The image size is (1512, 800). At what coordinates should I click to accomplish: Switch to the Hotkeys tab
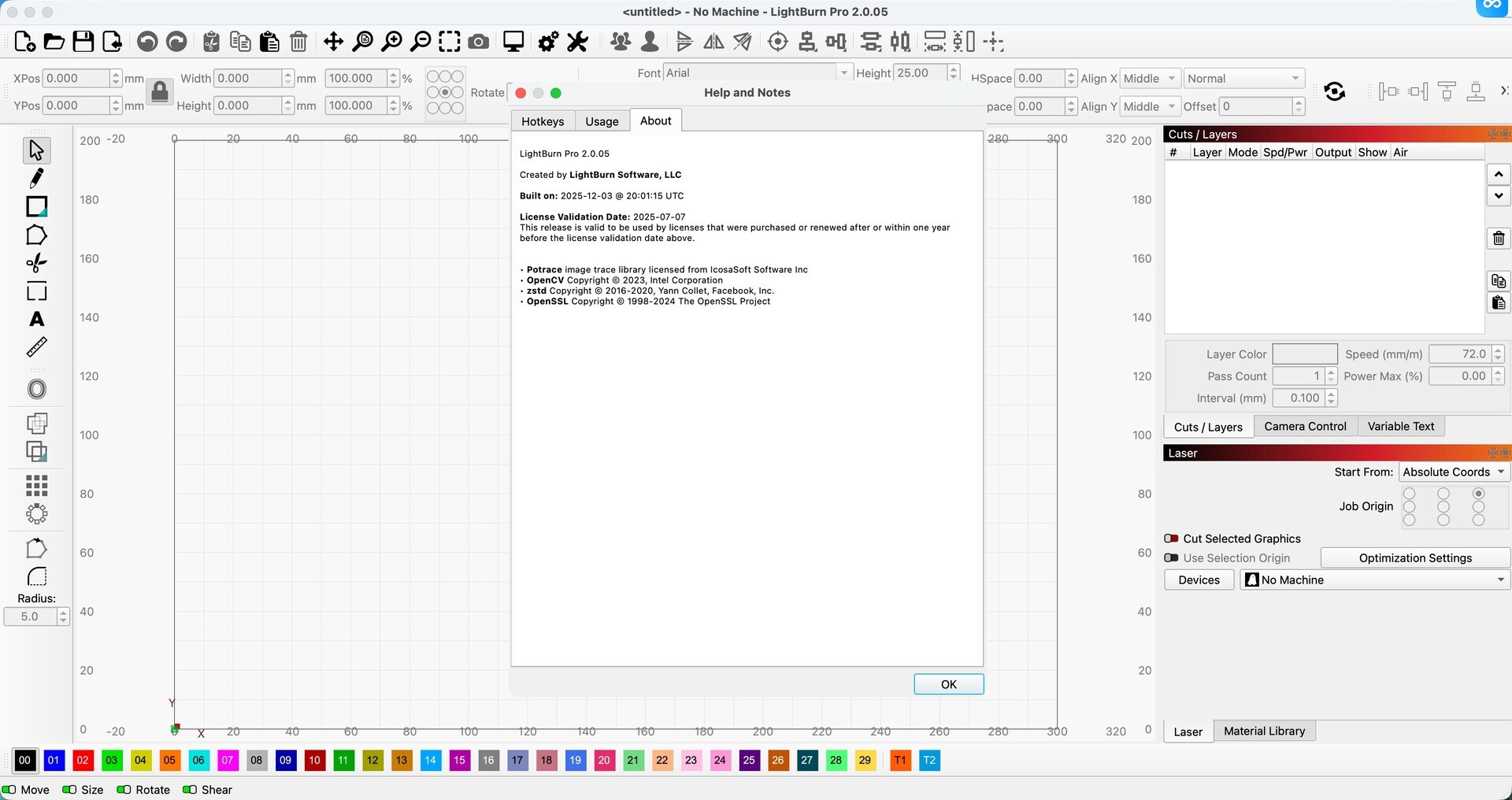pyautogui.click(x=543, y=121)
